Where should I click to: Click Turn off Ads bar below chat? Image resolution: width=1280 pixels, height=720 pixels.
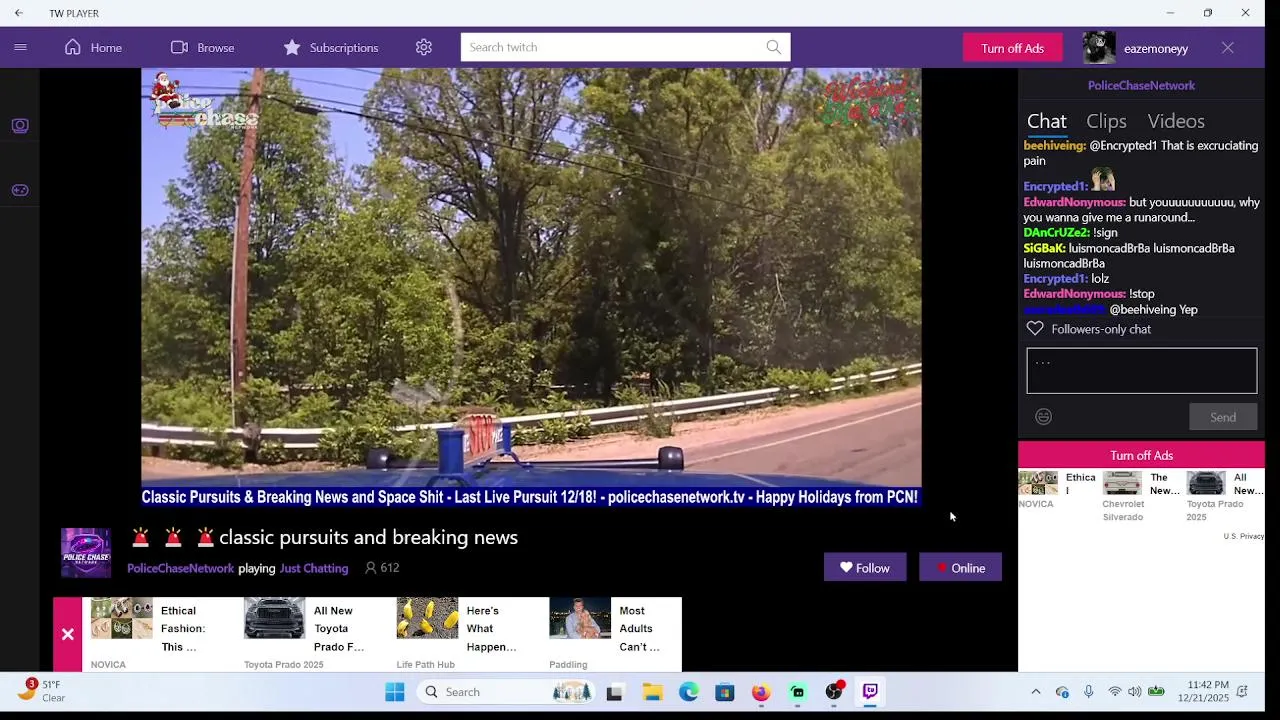coord(1141,455)
